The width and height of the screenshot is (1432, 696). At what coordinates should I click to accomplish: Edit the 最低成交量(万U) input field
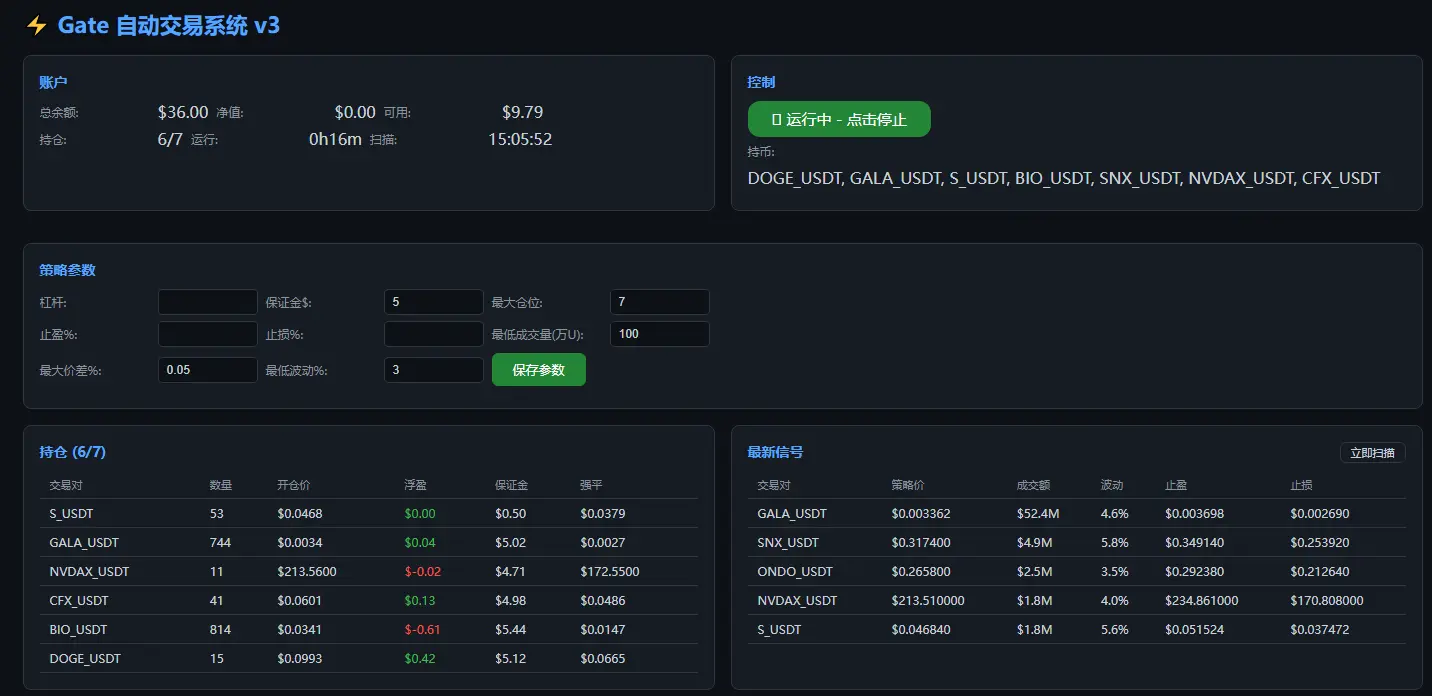(660, 334)
